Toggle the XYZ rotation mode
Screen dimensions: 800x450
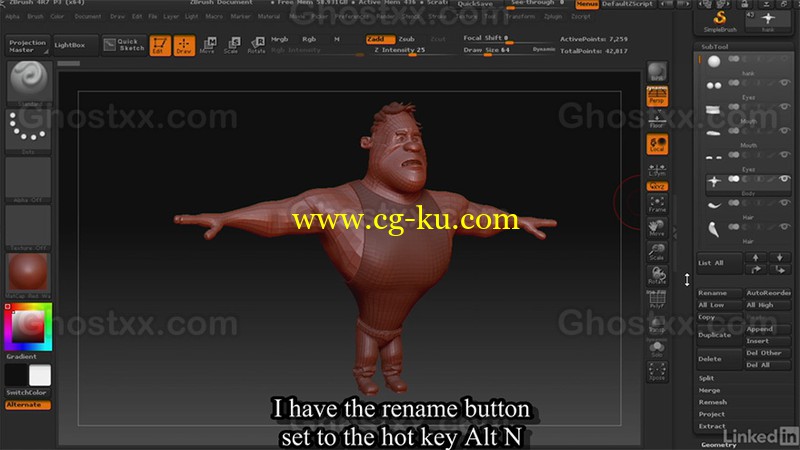point(657,186)
